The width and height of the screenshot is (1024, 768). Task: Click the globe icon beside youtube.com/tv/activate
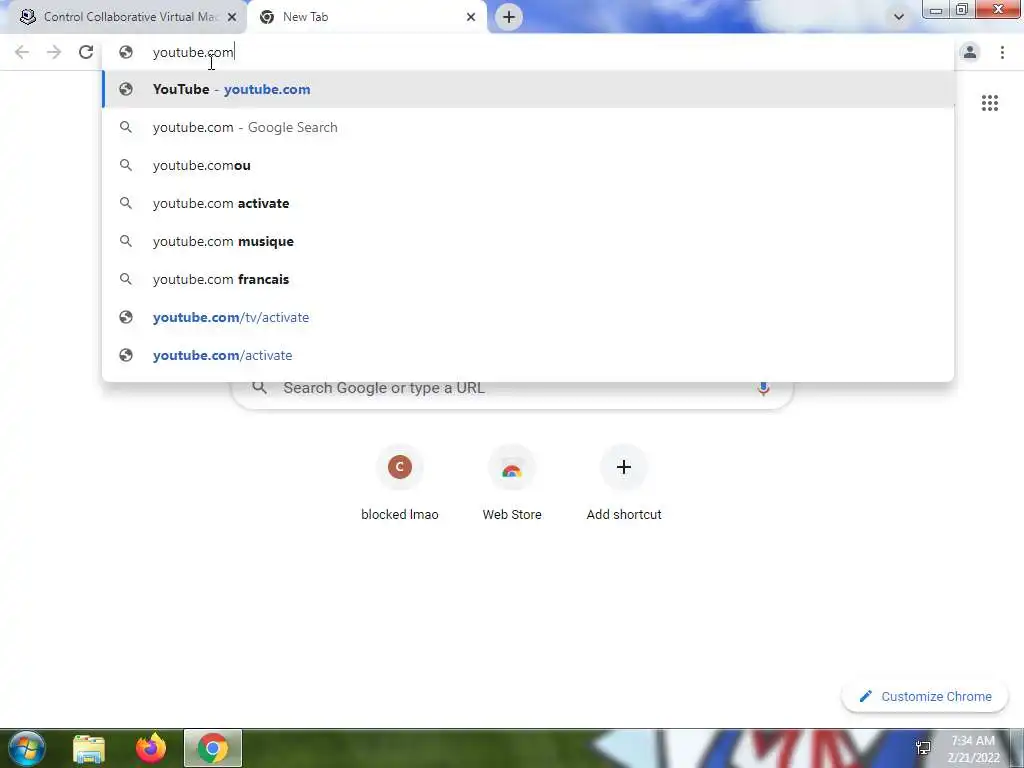click(126, 317)
